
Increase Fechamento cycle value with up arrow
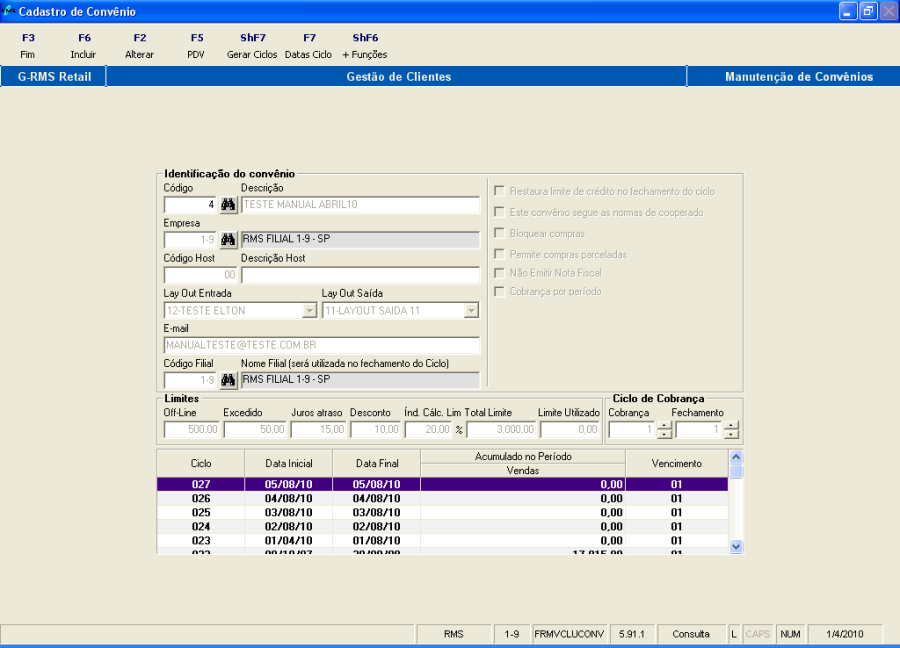click(x=731, y=425)
